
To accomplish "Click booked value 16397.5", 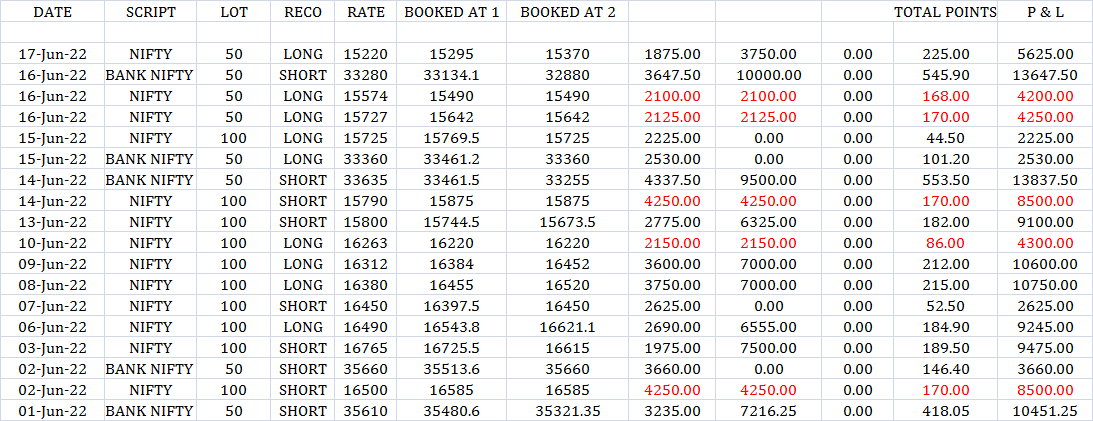I will pos(452,306).
